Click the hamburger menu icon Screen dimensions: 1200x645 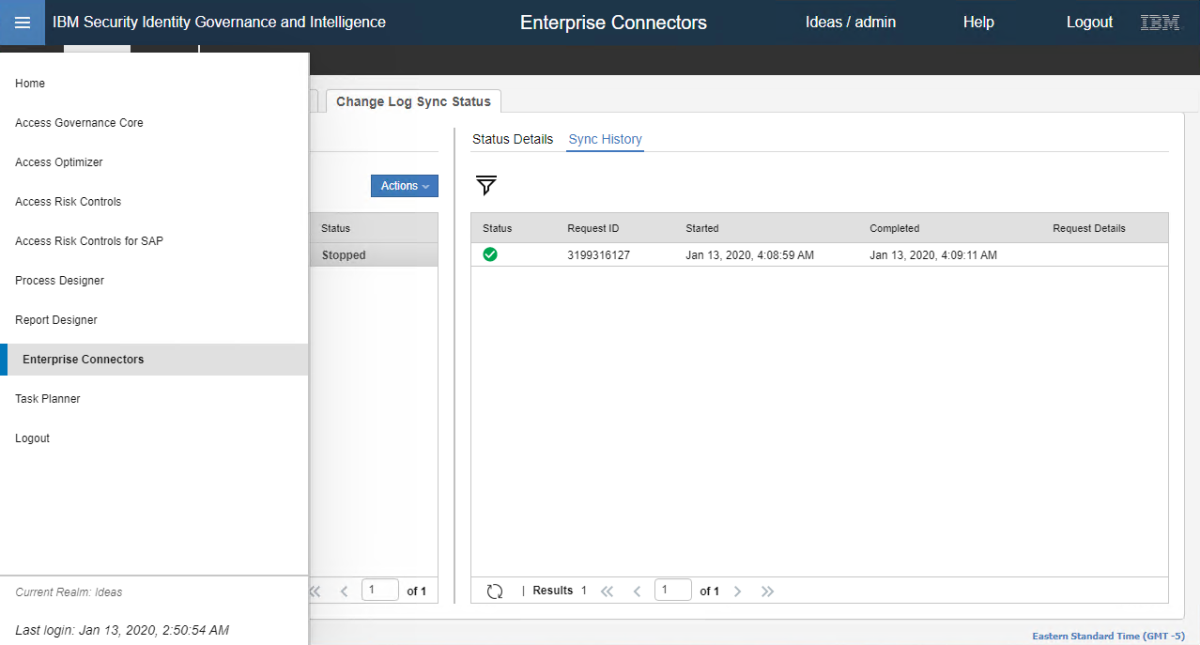coord(22,22)
